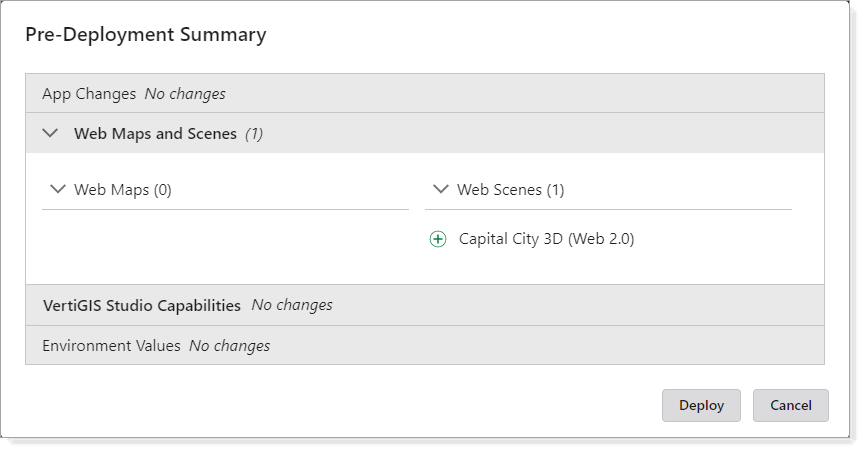Cancel the pre-deployment dialog
Image resolution: width=865 pixels, height=453 pixels.
point(790,405)
